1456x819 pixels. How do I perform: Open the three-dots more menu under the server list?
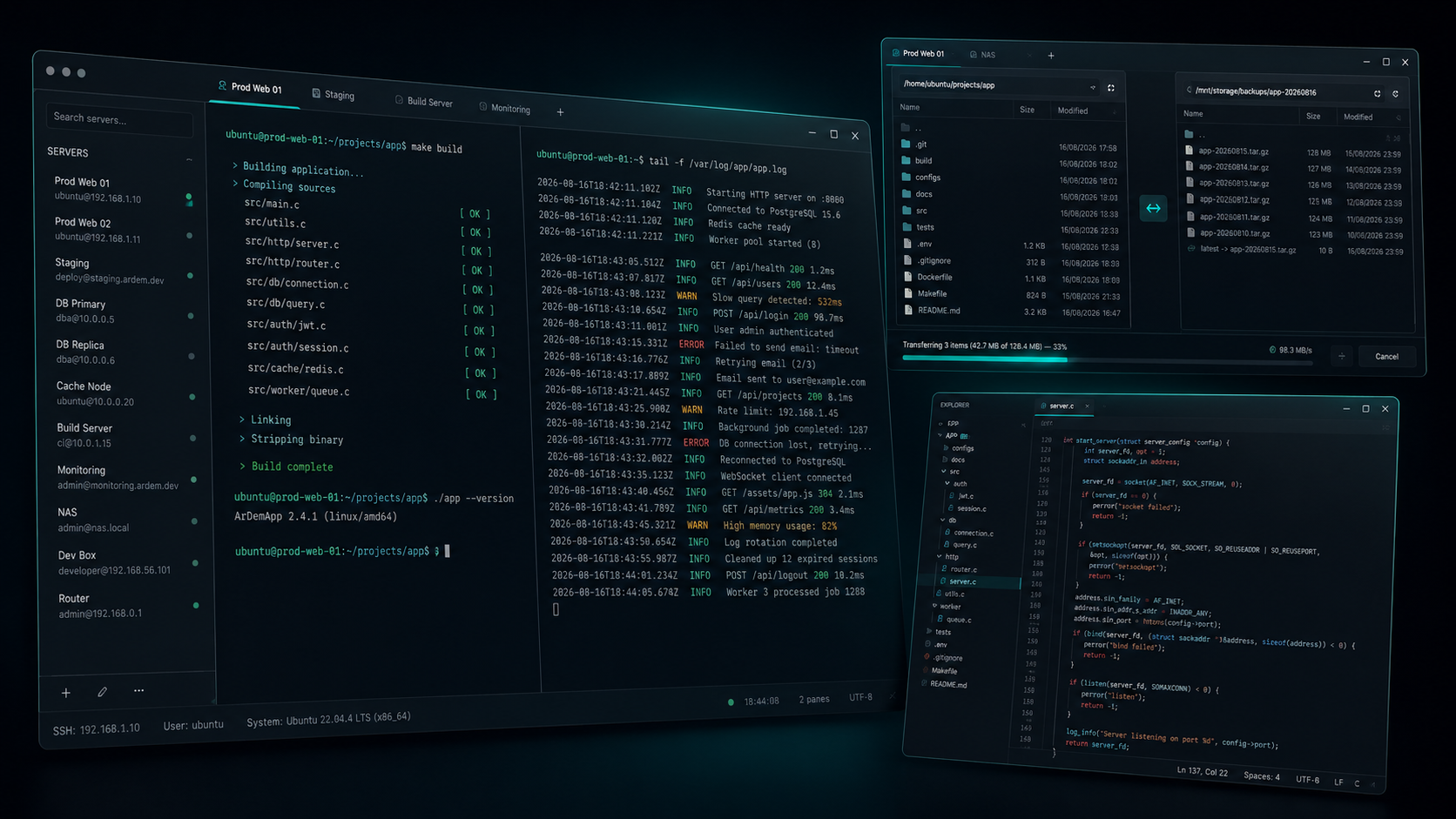pyautogui.click(x=139, y=690)
